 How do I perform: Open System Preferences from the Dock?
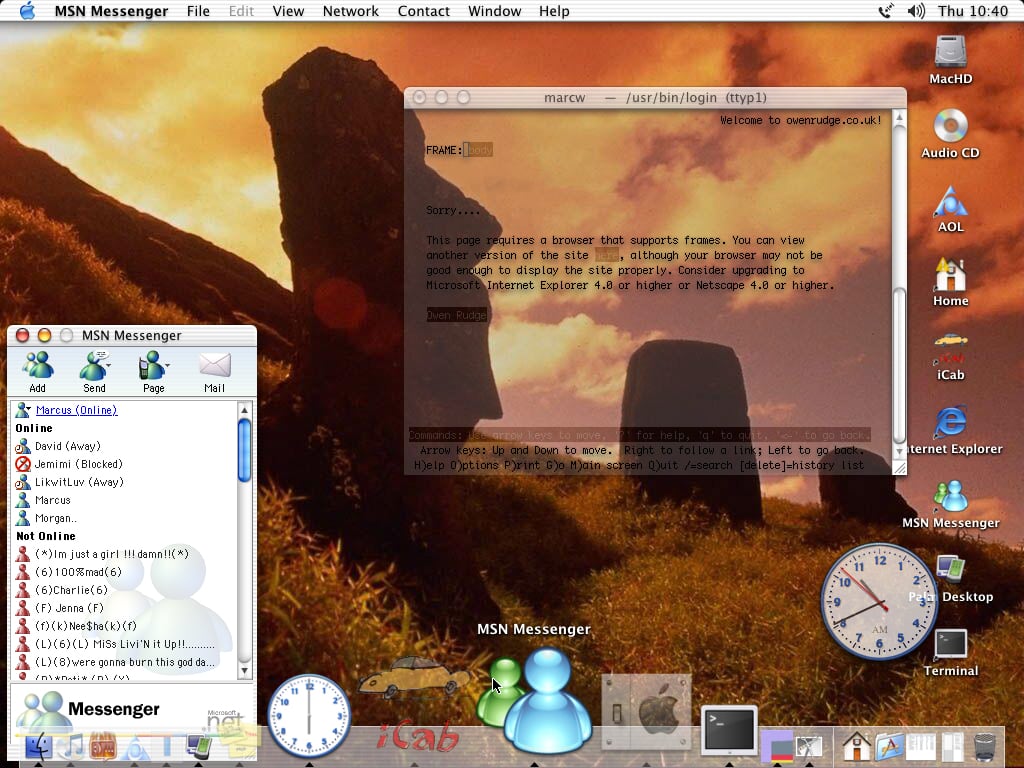[646, 713]
